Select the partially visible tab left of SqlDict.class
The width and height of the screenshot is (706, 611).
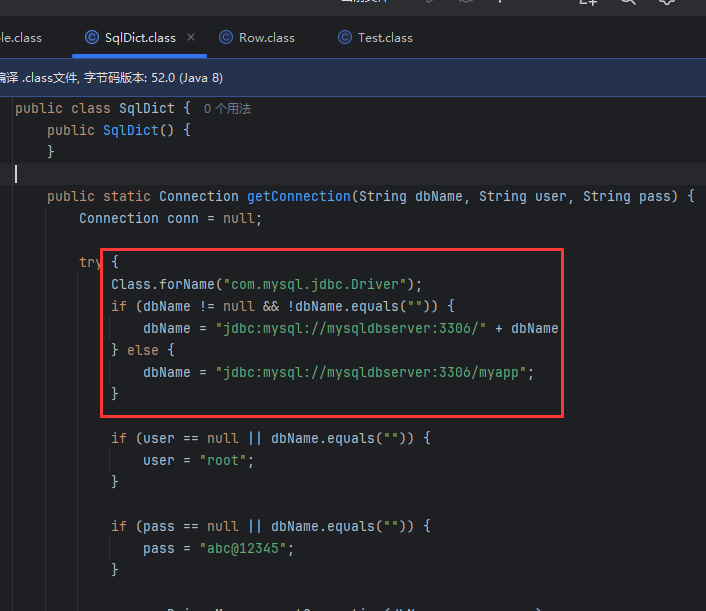pos(20,38)
